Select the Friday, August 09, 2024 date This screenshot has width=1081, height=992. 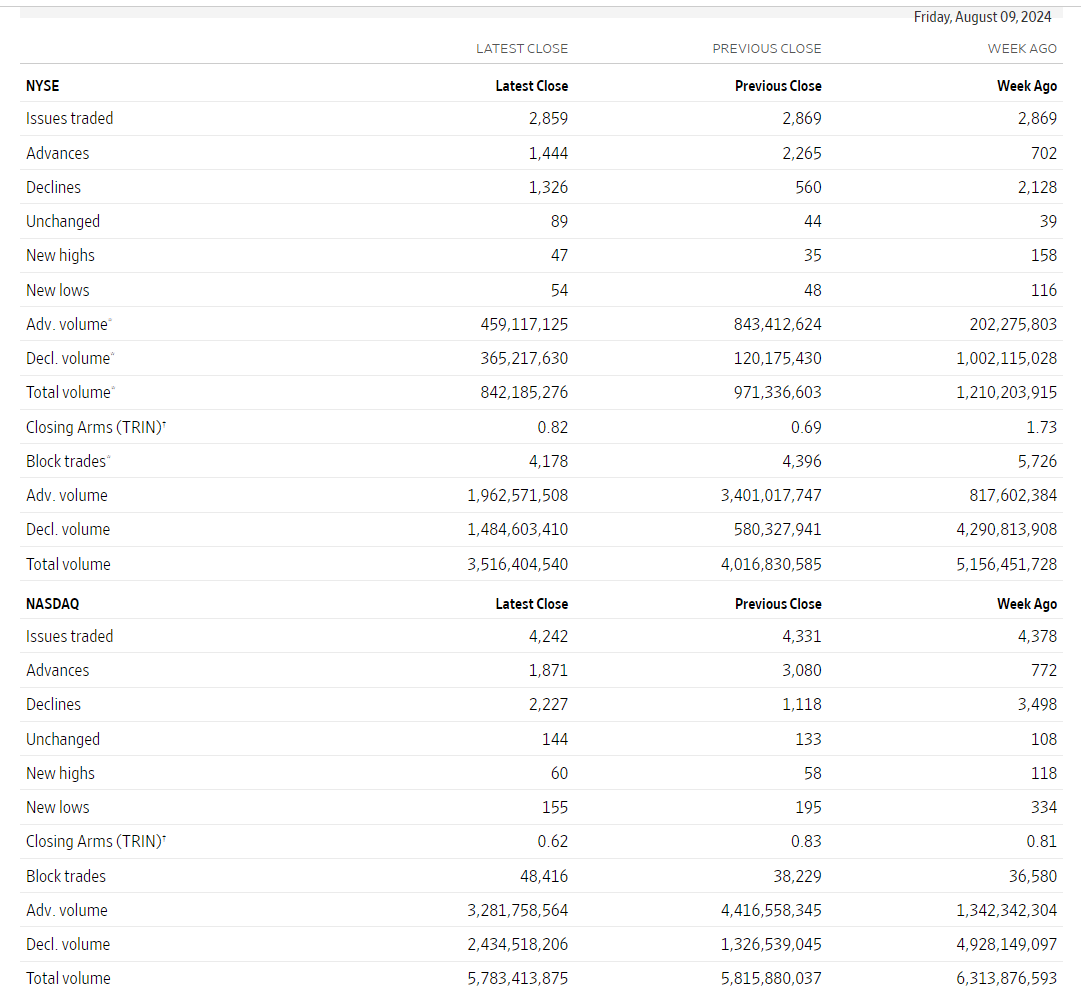982,17
